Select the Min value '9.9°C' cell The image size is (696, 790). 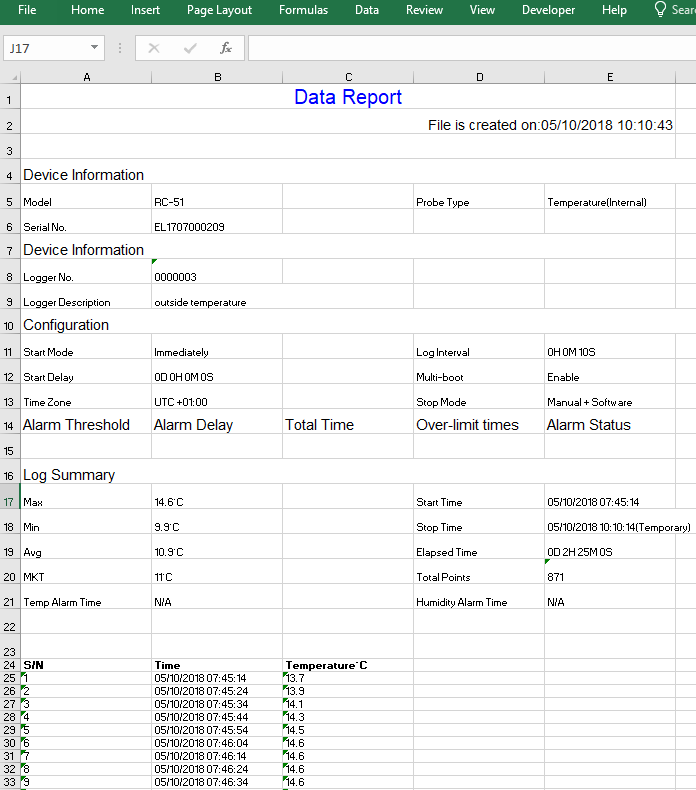pos(217,521)
